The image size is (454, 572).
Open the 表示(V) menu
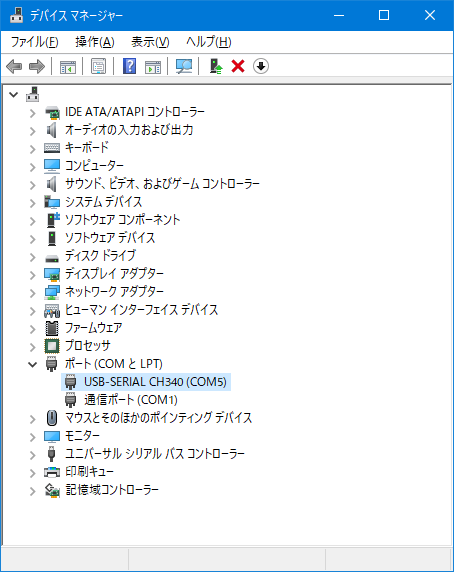(x=150, y=42)
